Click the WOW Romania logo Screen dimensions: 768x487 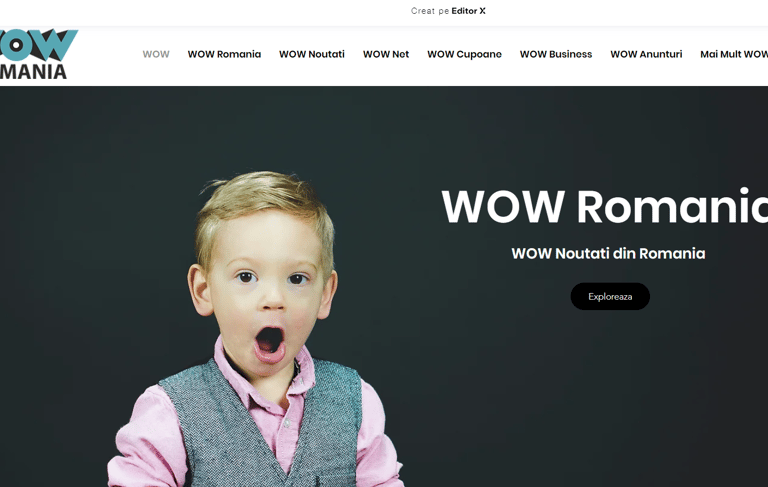[x=38, y=54]
